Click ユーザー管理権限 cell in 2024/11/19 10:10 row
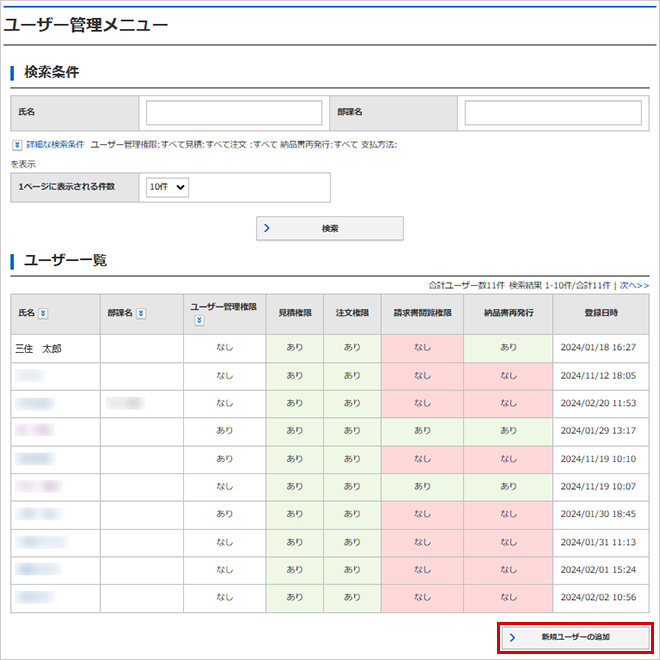This screenshot has width=660, height=660. tap(225, 459)
